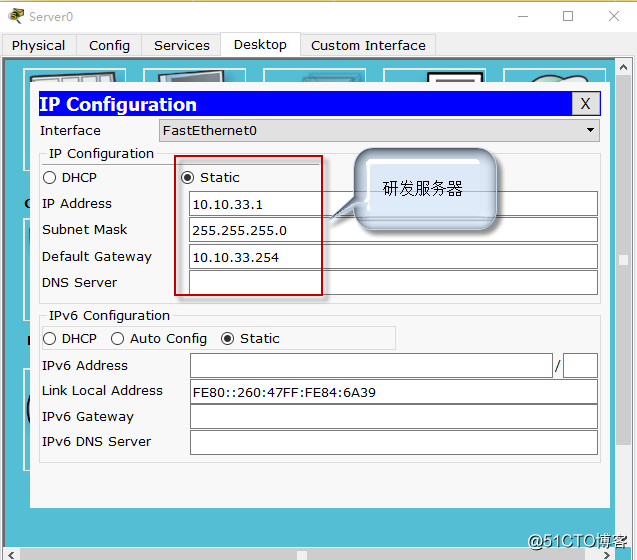Click the IPv6 Gateway field
Viewport: 637px width, 560px height.
pos(394,417)
